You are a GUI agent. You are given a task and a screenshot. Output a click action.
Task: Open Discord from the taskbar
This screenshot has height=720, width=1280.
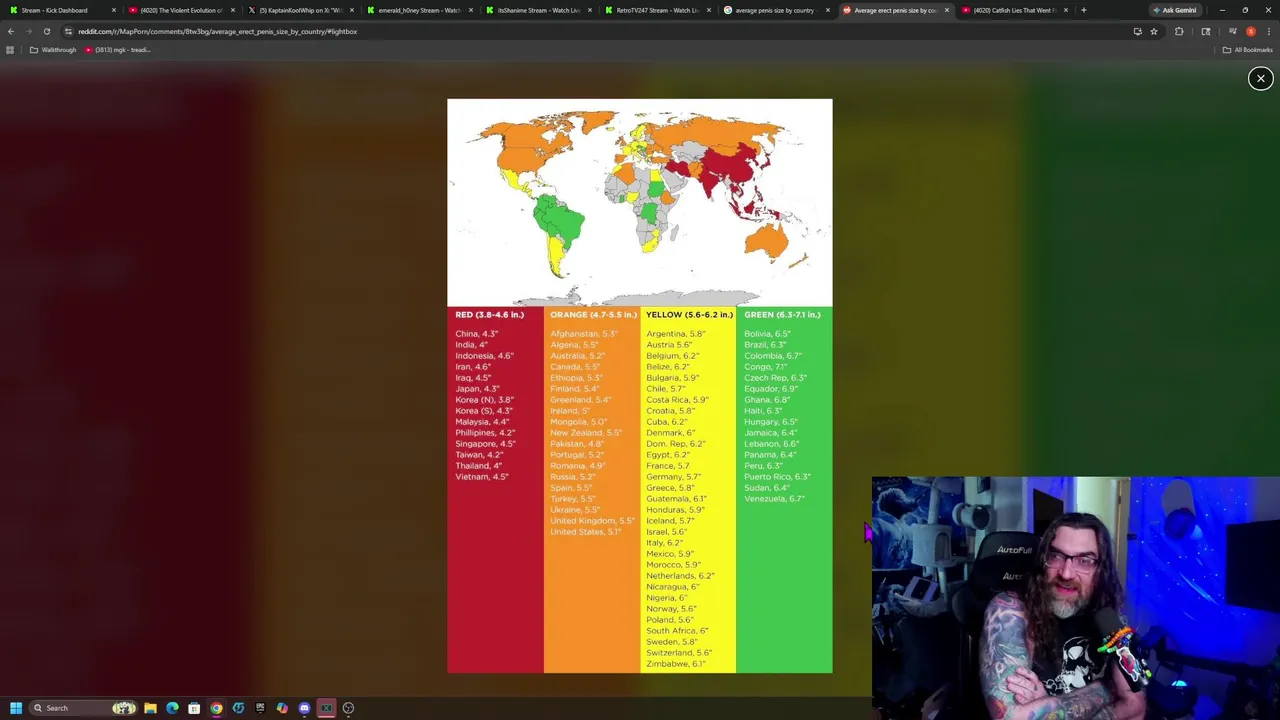click(x=304, y=708)
